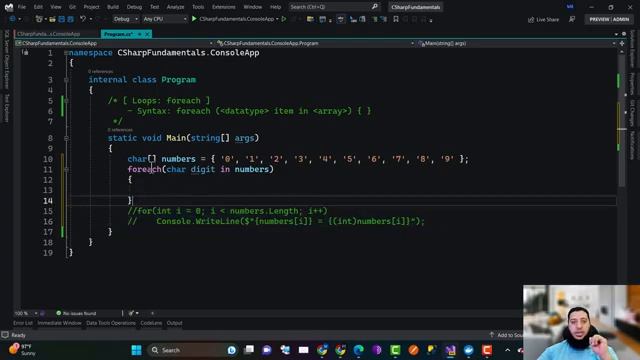Navigate backward with the round blue back icon
The image size is (640, 360).
tap(12, 19)
